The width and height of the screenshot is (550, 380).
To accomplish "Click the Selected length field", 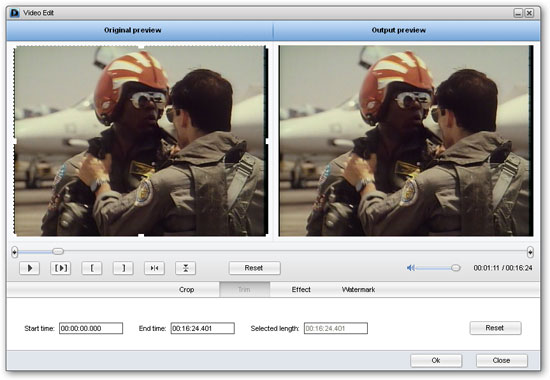I will (x=336, y=328).
